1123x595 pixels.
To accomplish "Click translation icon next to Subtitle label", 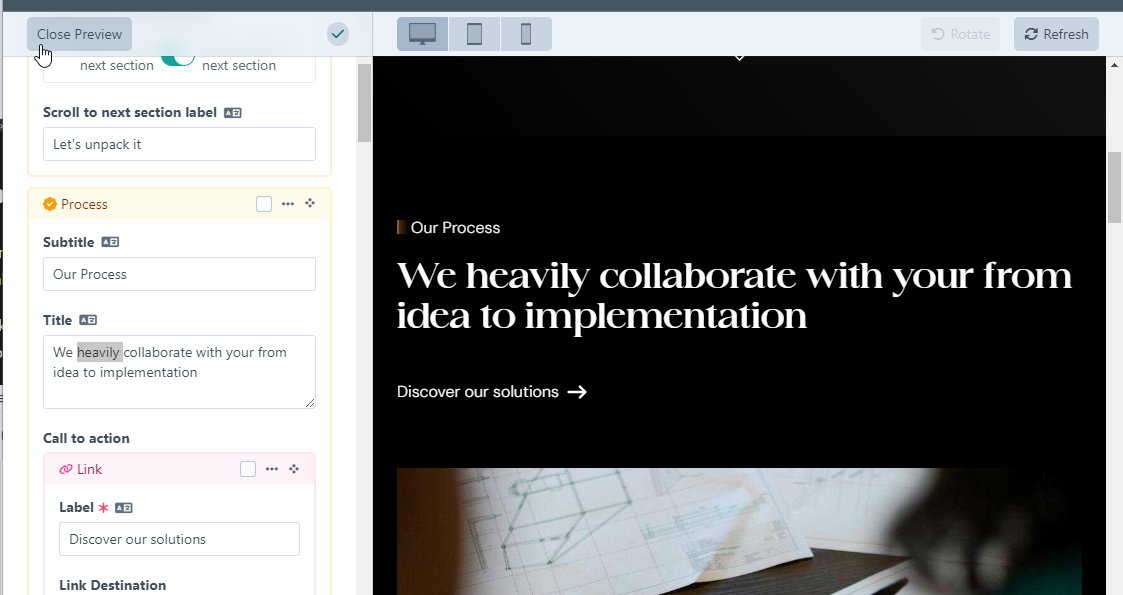I will (x=110, y=242).
